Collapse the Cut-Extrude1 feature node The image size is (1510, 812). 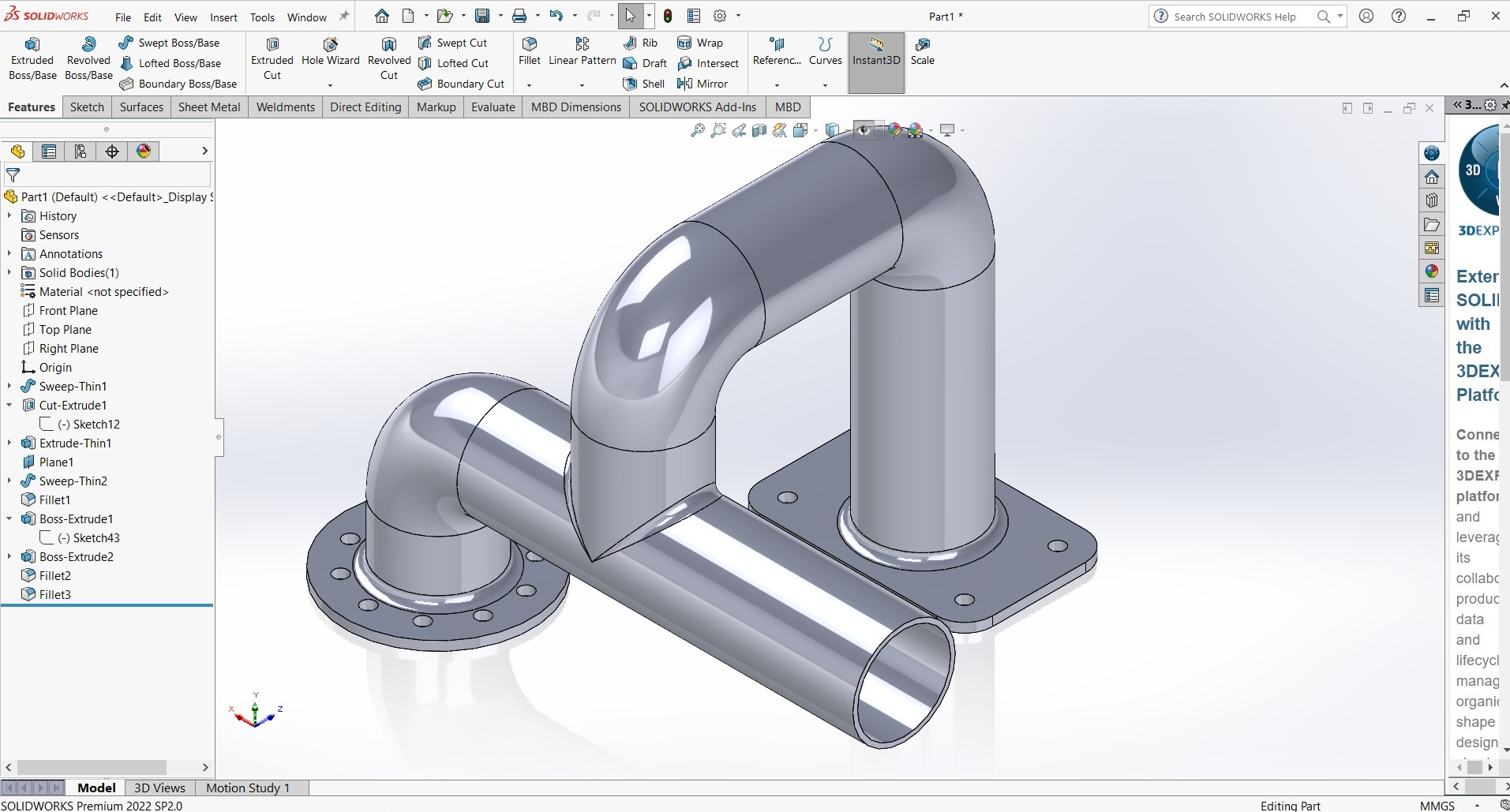9,406
